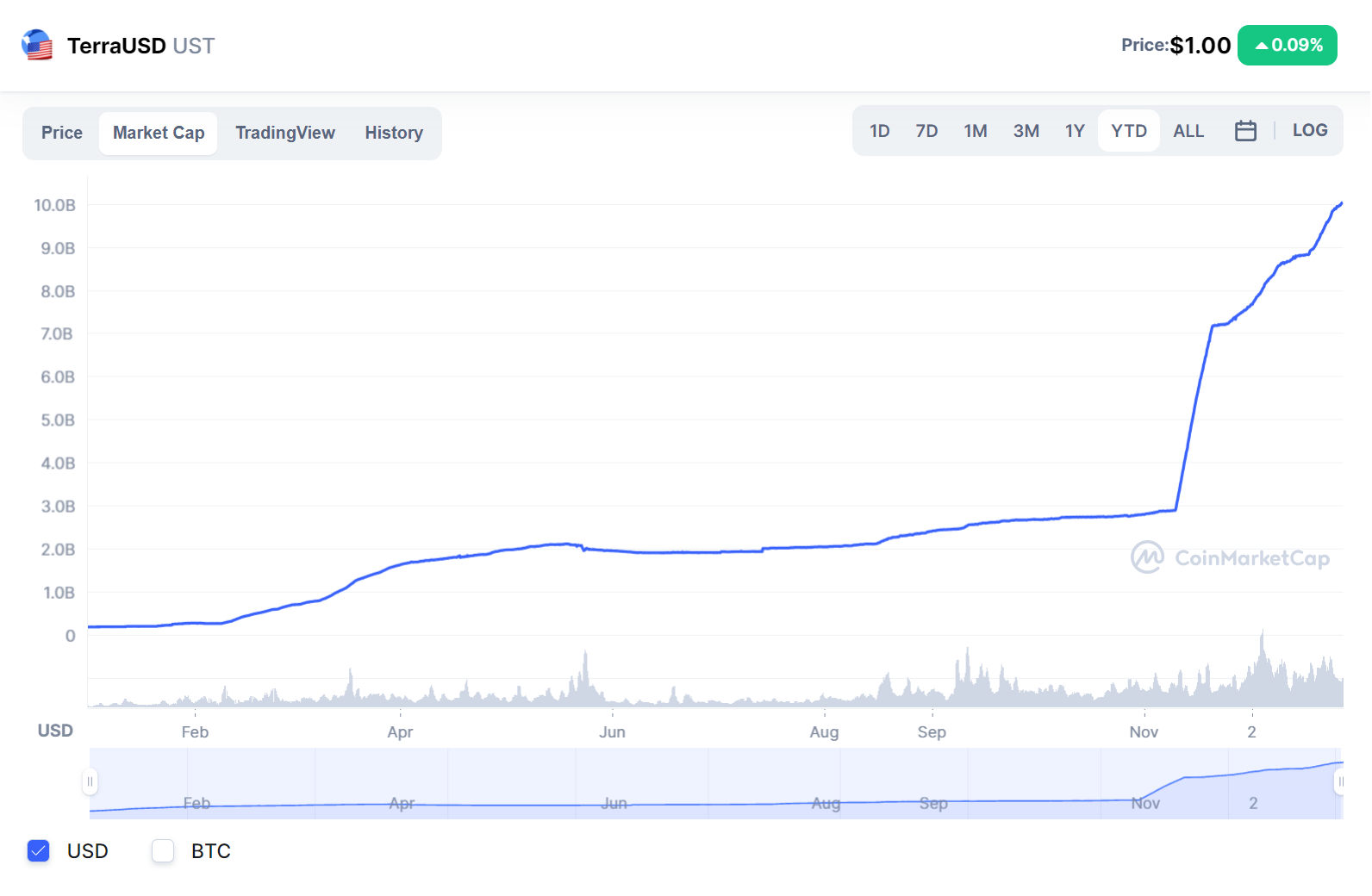Image resolution: width=1372 pixels, height=896 pixels.
Task: Click the Apr marker in range navigator
Action: 402,804
